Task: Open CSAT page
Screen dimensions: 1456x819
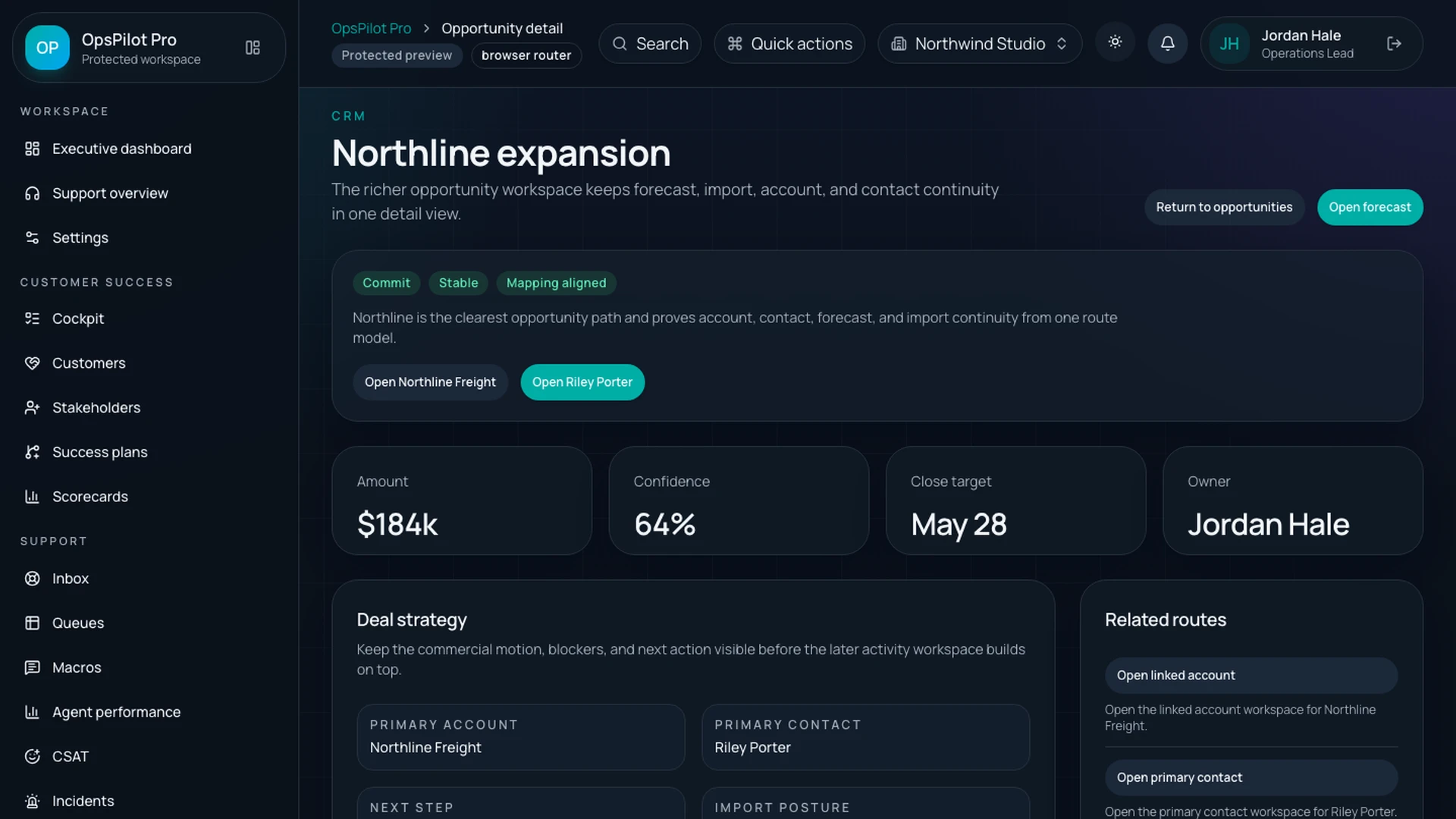Action: pos(149,757)
